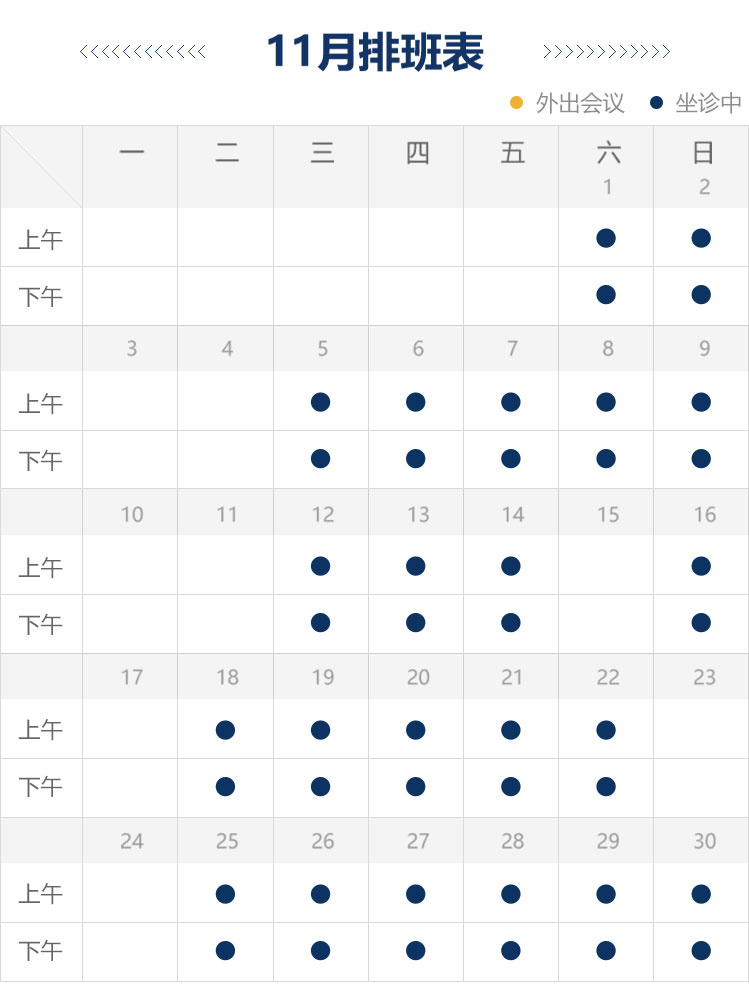Click date number 15 in calendar
Image resolution: width=749 pixels, height=1000 pixels.
coord(608,514)
